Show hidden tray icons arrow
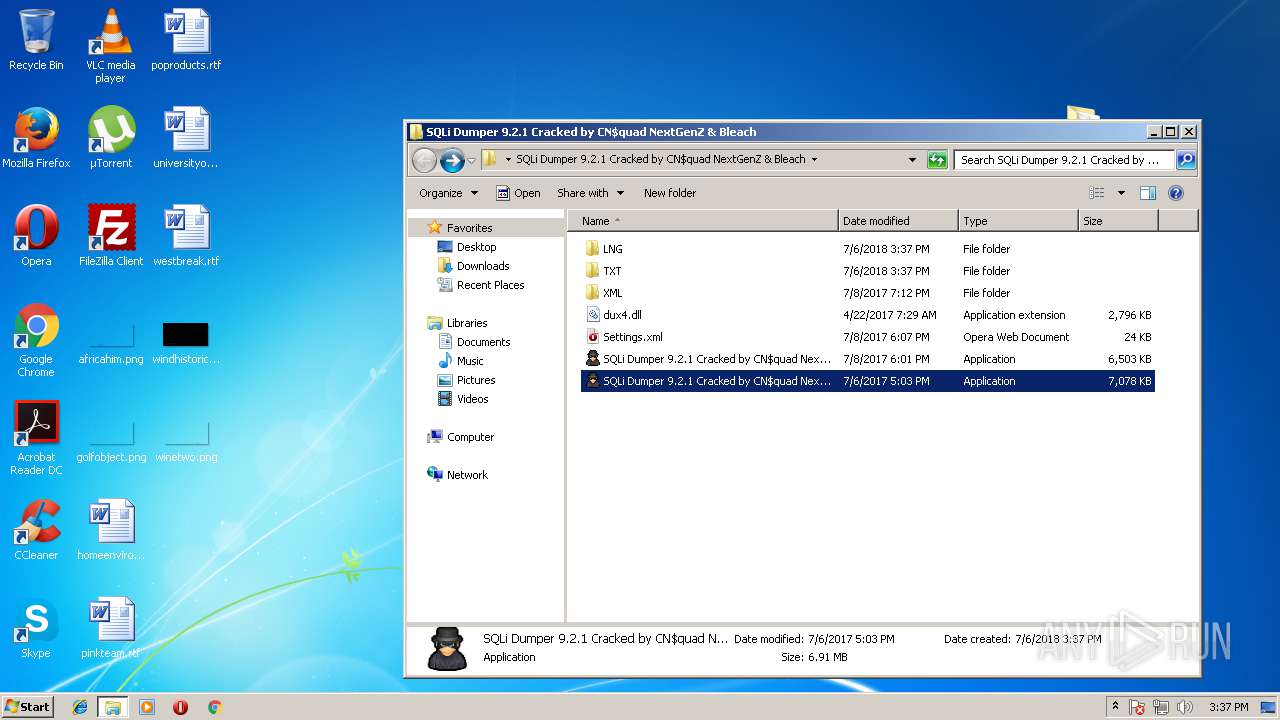This screenshot has width=1280, height=720. (x=1115, y=707)
